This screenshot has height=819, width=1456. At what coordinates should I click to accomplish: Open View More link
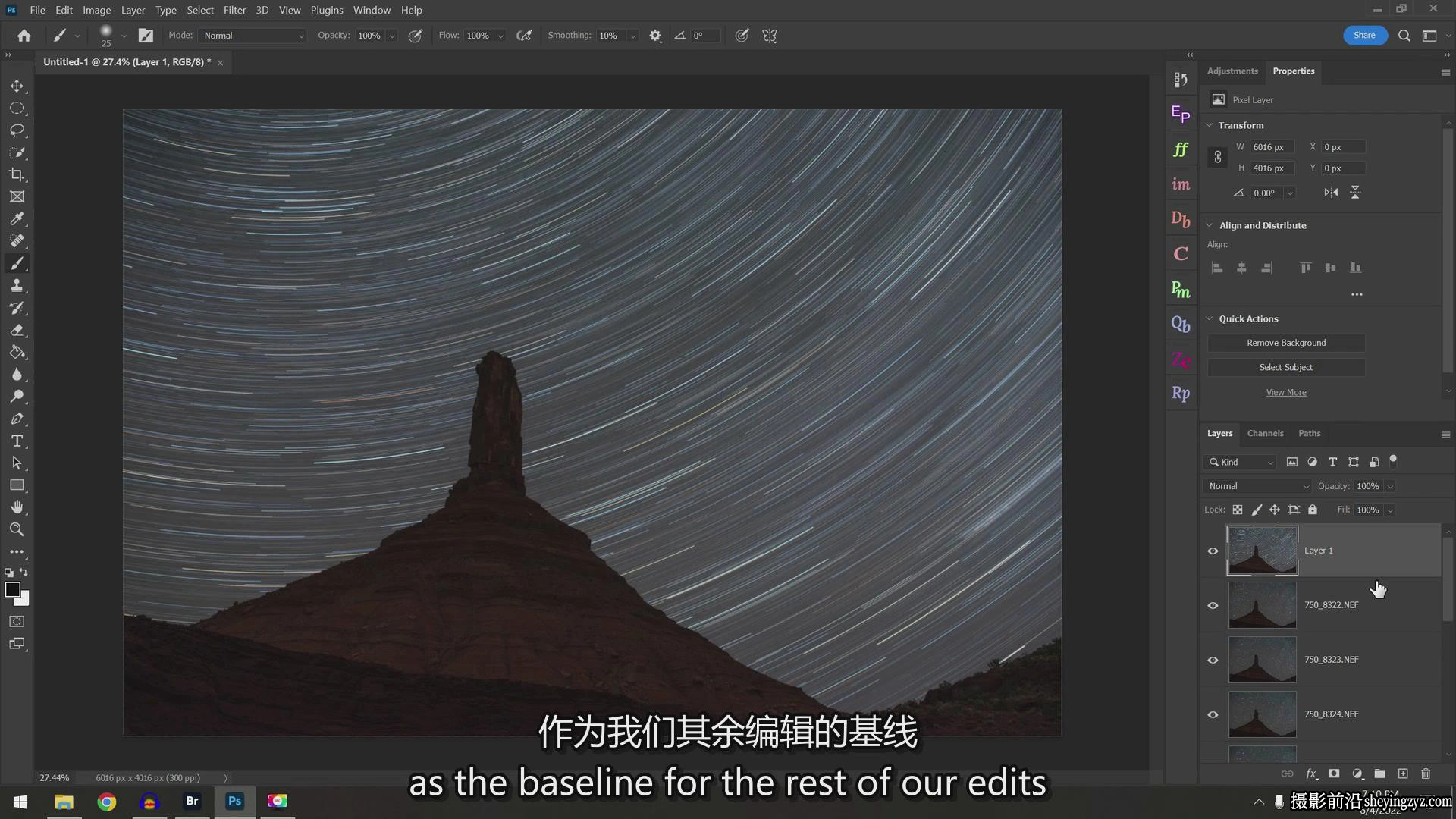(1286, 392)
